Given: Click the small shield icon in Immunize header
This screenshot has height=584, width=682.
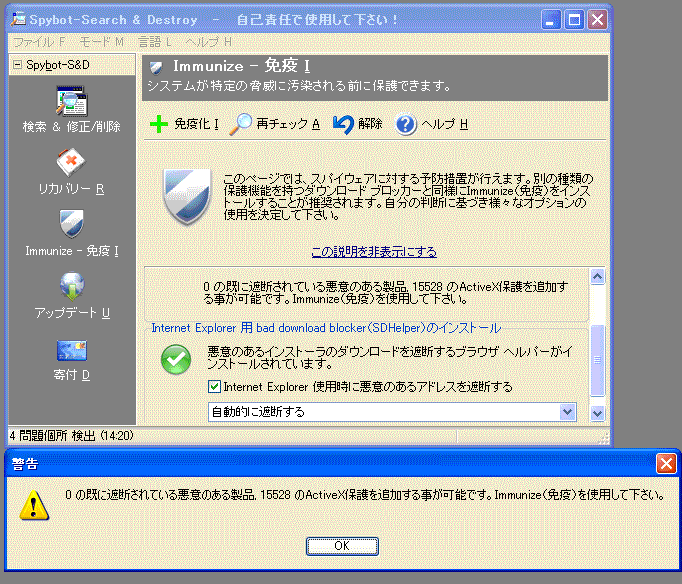Looking at the screenshot, I should [156, 67].
